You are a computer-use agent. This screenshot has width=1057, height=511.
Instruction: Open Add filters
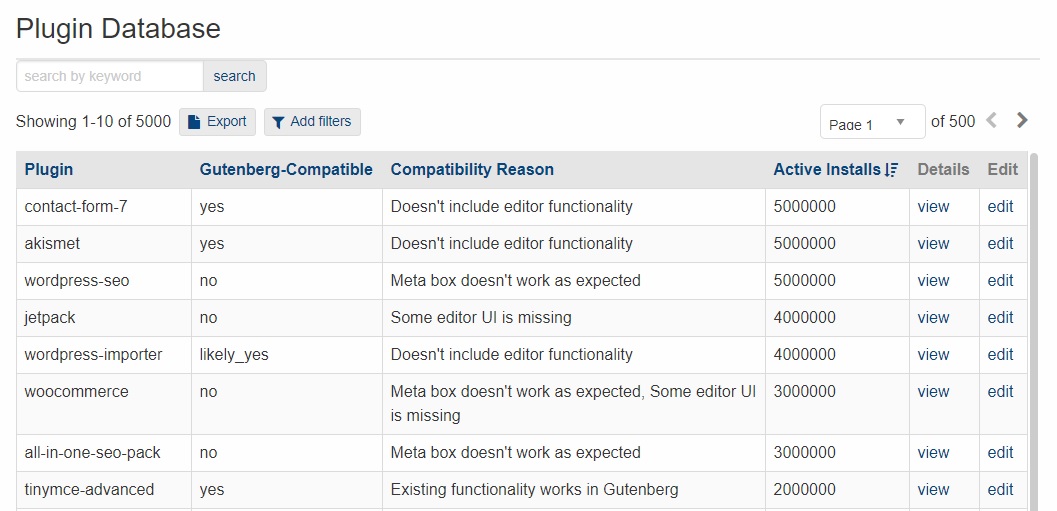pyautogui.click(x=312, y=122)
